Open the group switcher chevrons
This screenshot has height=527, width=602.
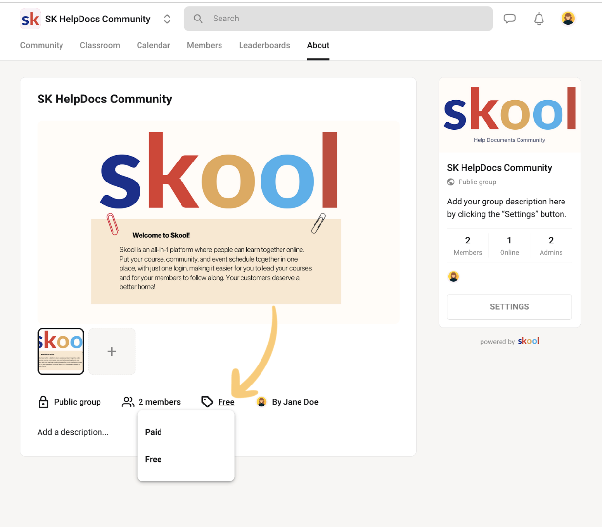(x=167, y=19)
